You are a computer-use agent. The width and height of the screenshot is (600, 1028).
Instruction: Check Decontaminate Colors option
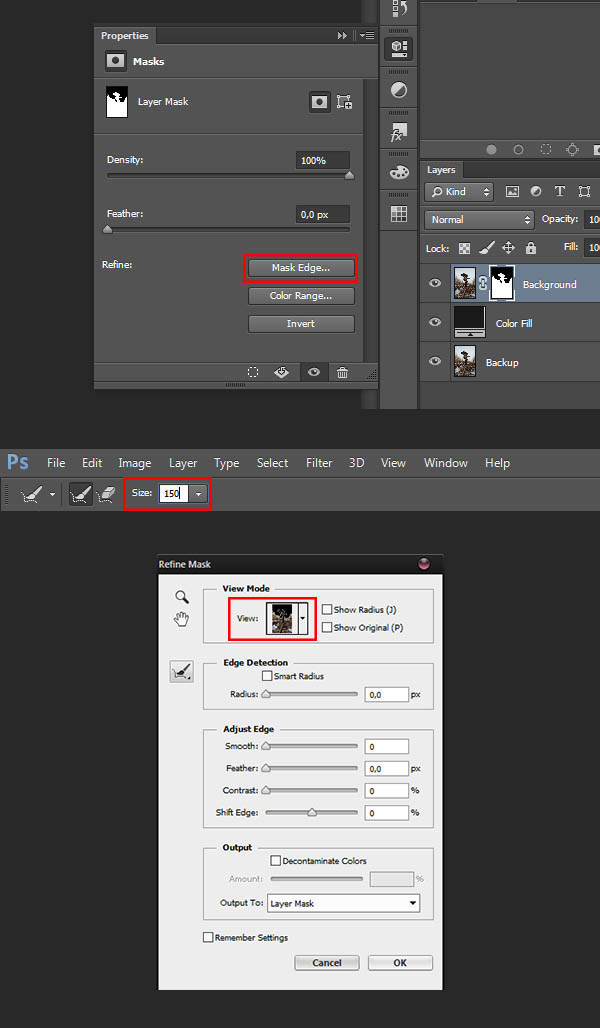(x=276, y=861)
